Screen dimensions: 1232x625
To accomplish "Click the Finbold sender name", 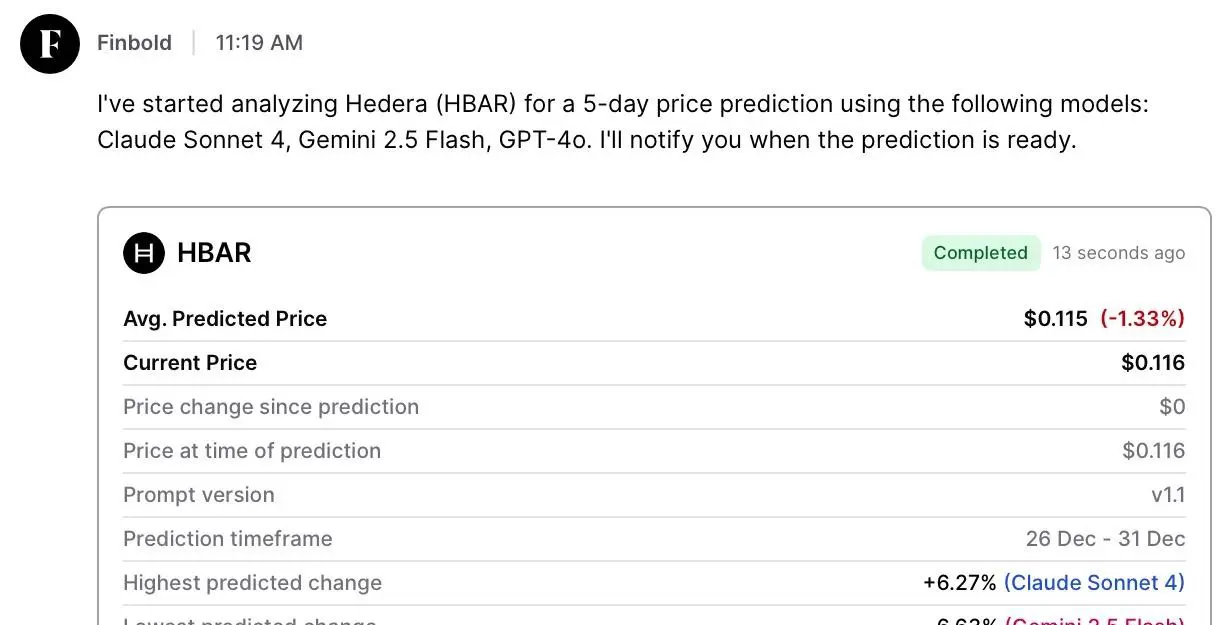I will coord(134,43).
